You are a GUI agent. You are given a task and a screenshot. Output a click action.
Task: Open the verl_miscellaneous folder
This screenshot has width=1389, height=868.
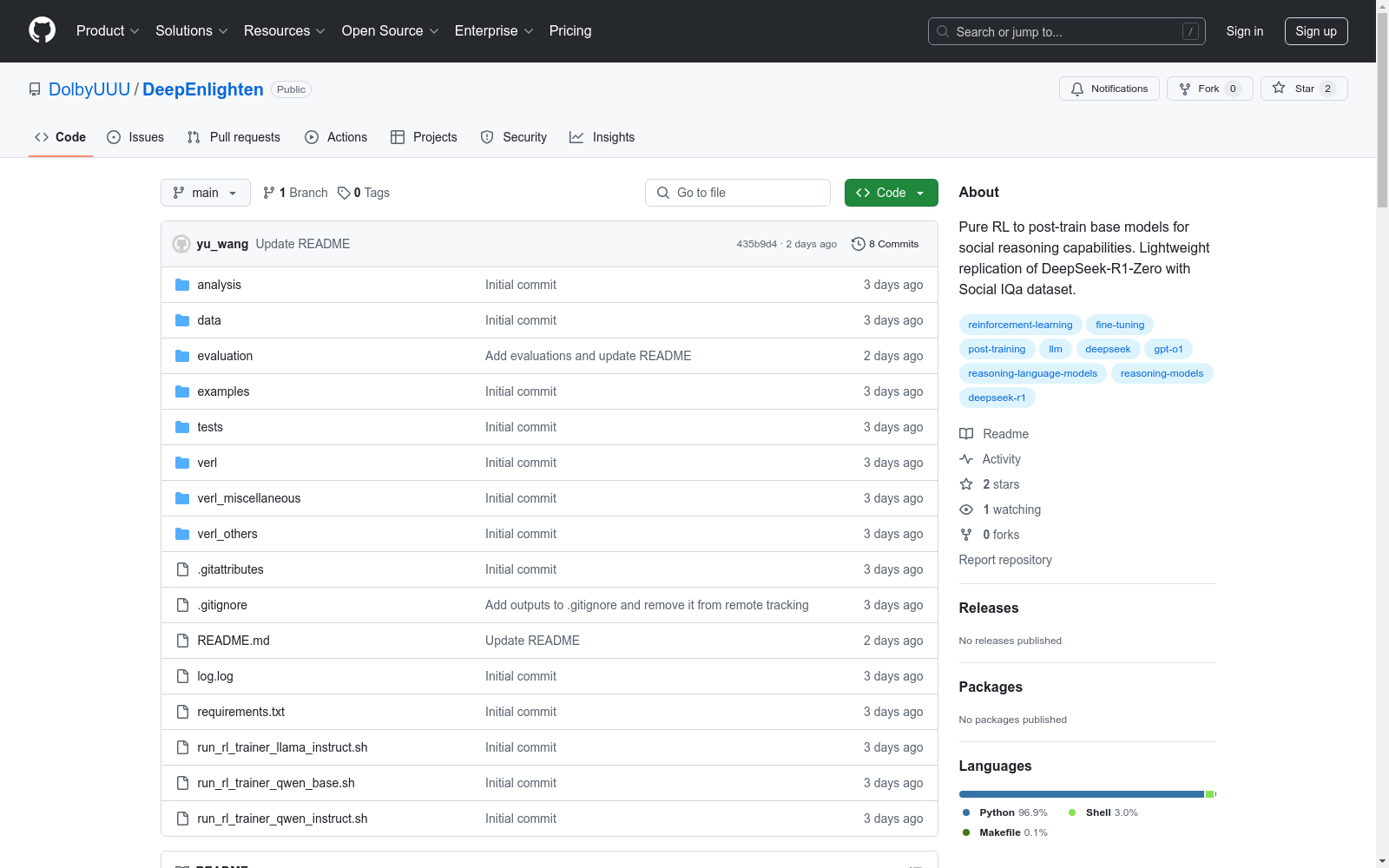pos(249,498)
